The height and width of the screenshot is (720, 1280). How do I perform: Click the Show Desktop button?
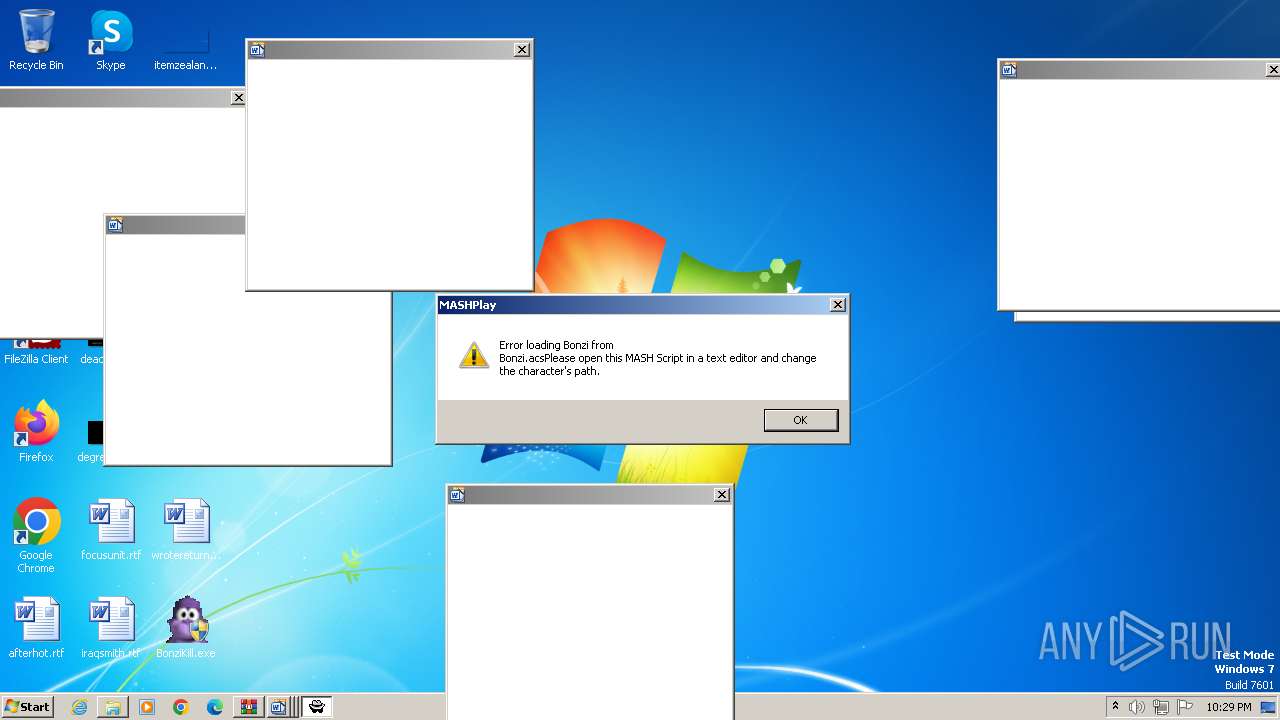point(1270,707)
